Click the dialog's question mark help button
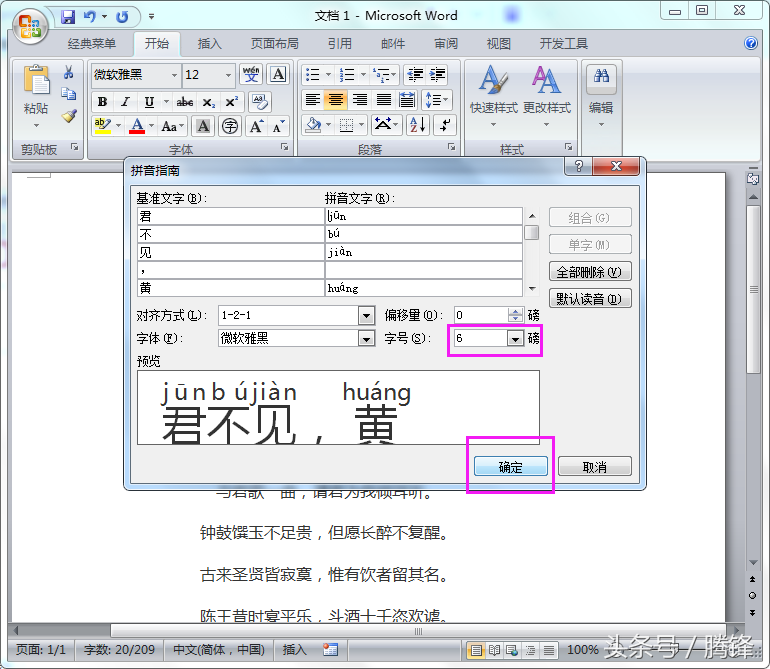This screenshot has width=770, height=669. (578, 166)
